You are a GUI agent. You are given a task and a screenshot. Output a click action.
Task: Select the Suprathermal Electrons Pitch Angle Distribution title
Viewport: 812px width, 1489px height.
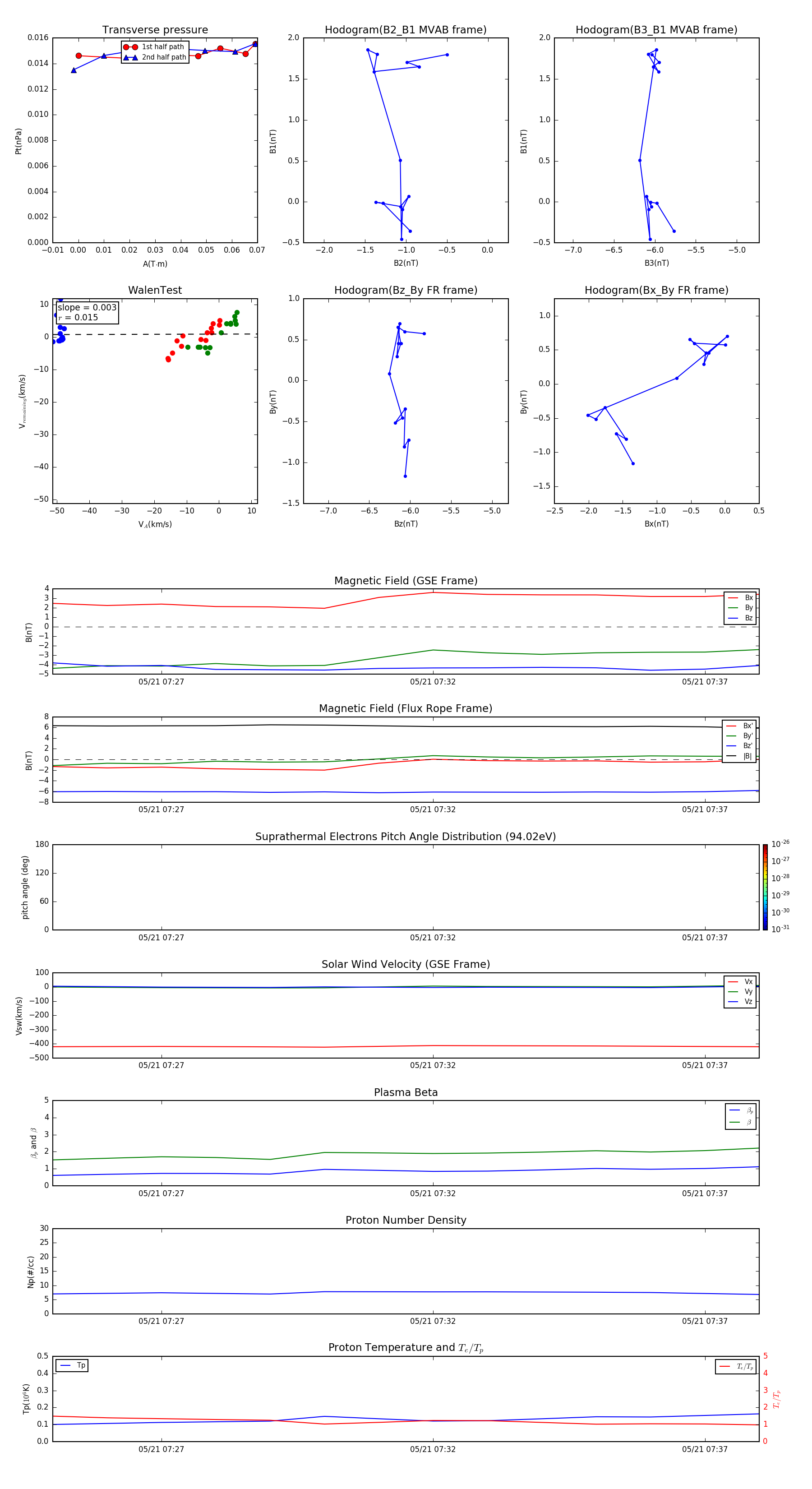click(x=406, y=837)
